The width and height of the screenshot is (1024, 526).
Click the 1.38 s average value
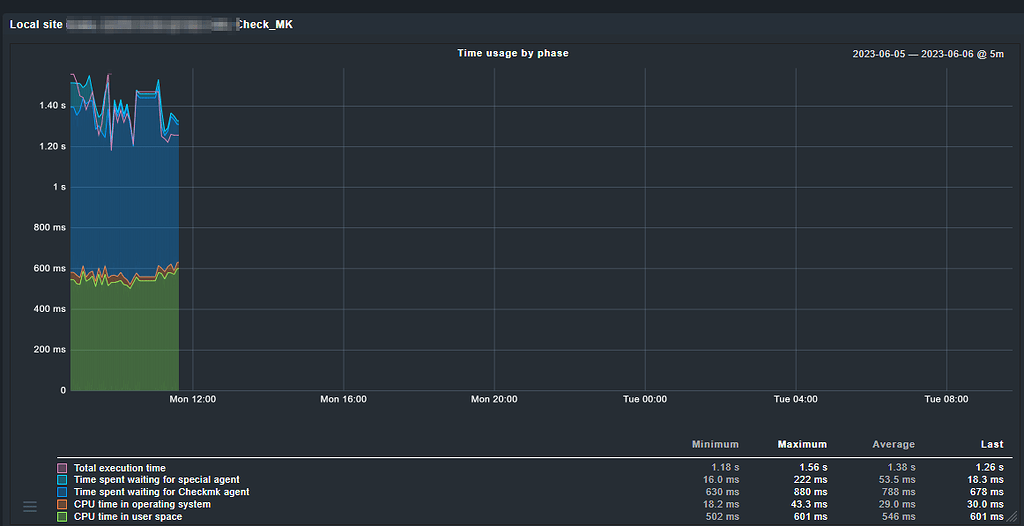[901, 468]
